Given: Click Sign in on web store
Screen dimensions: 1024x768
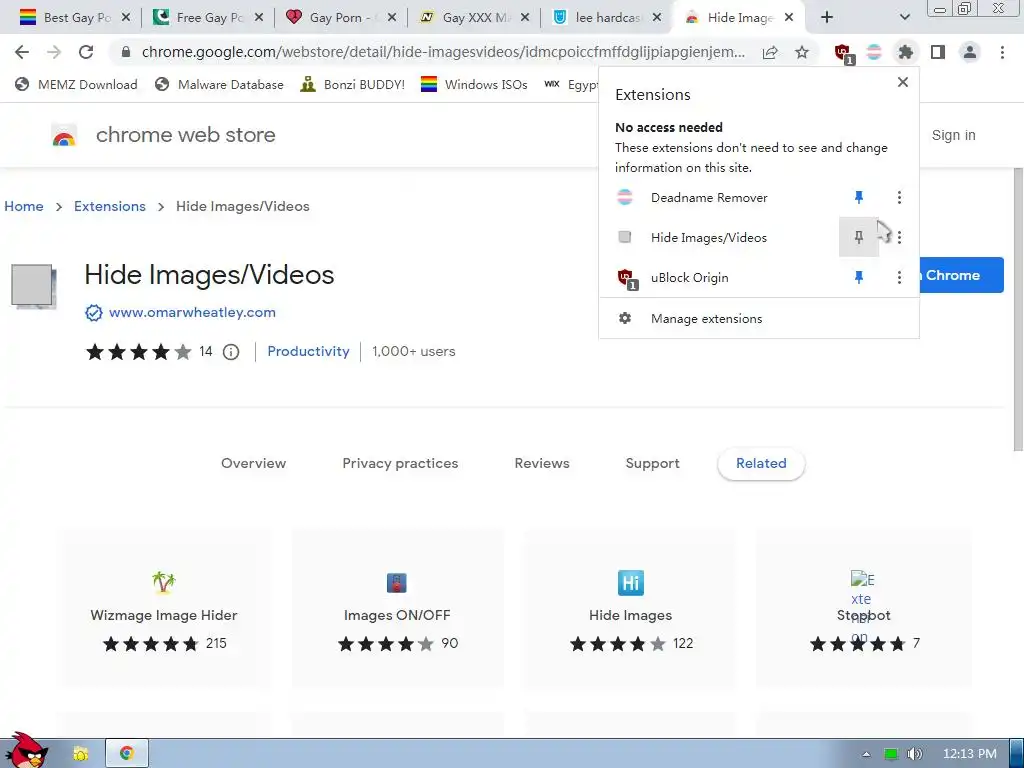Looking at the screenshot, I should 953,135.
